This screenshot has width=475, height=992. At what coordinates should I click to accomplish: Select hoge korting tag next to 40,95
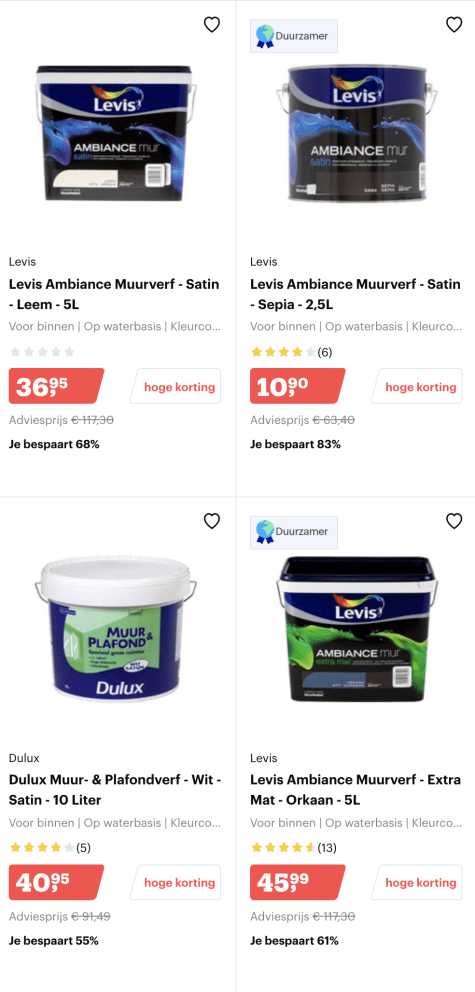pyautogui.click(x=176, y=882)
